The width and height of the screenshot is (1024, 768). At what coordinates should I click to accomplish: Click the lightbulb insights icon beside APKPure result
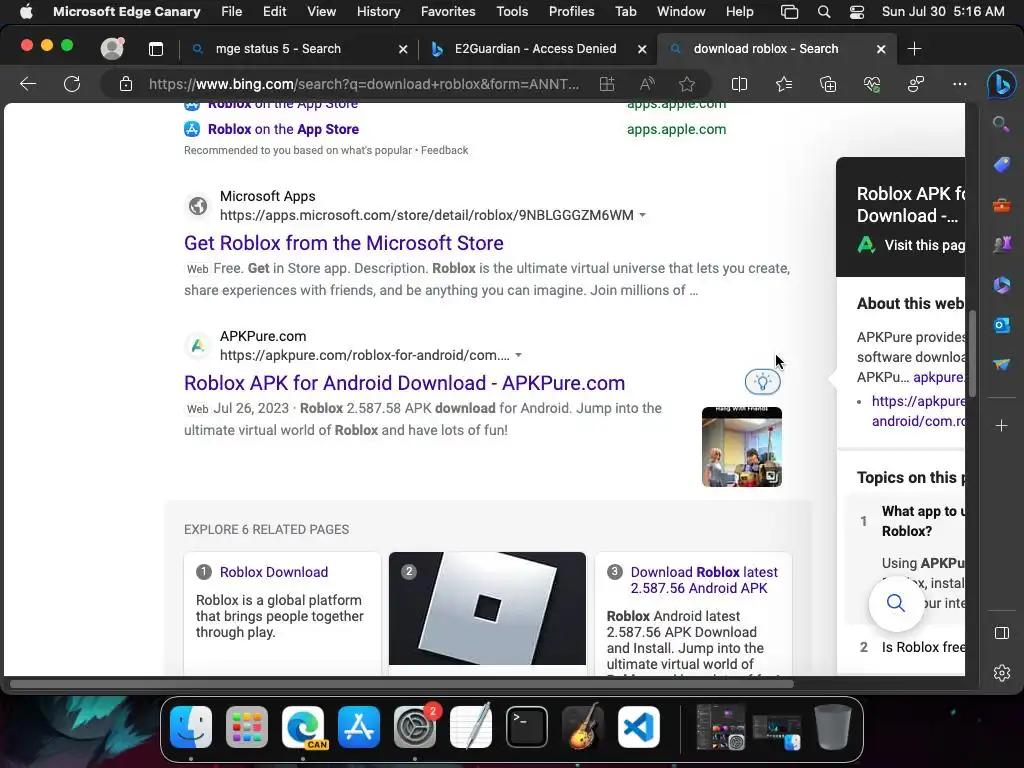coord(763,381)
